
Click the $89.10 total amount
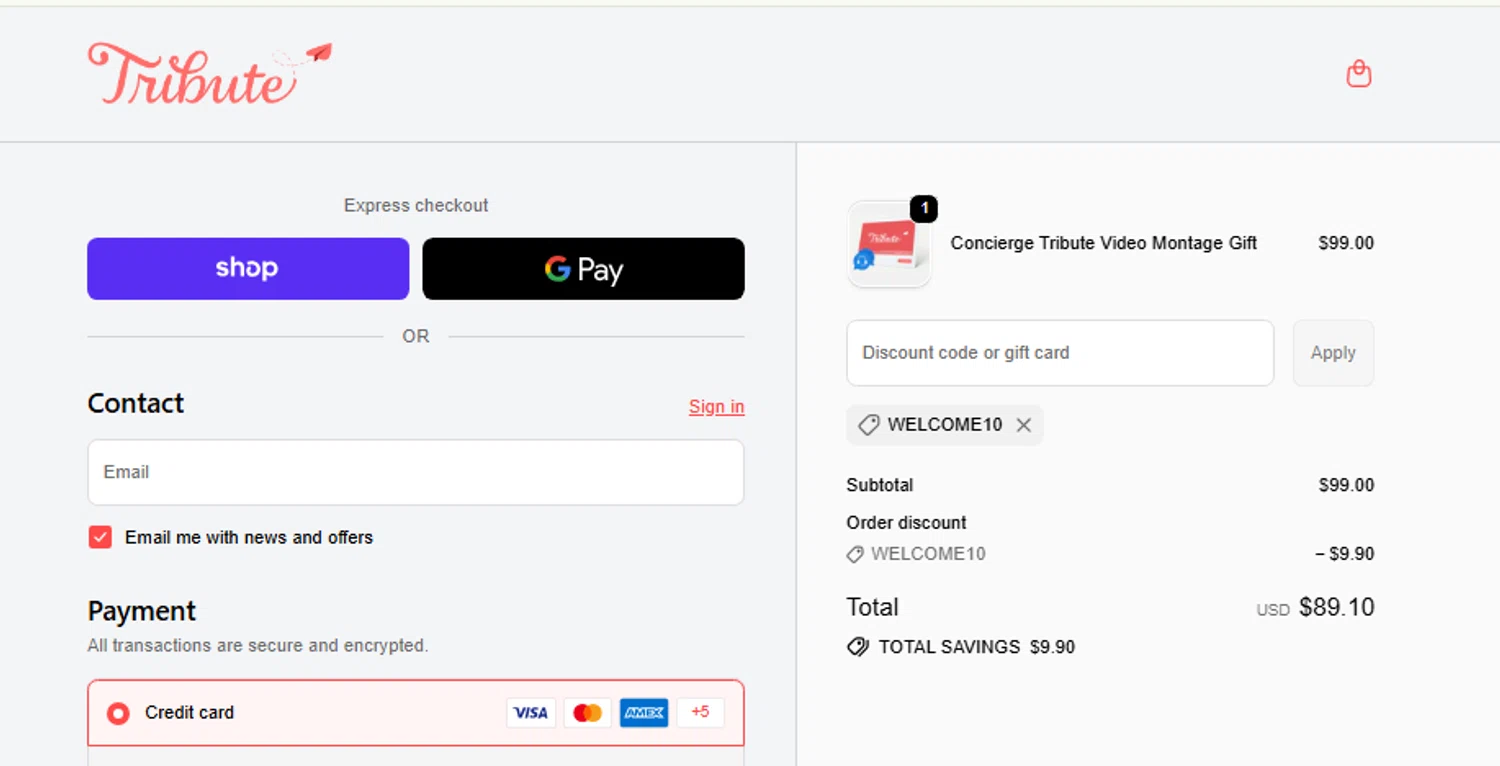[1336, 607]
